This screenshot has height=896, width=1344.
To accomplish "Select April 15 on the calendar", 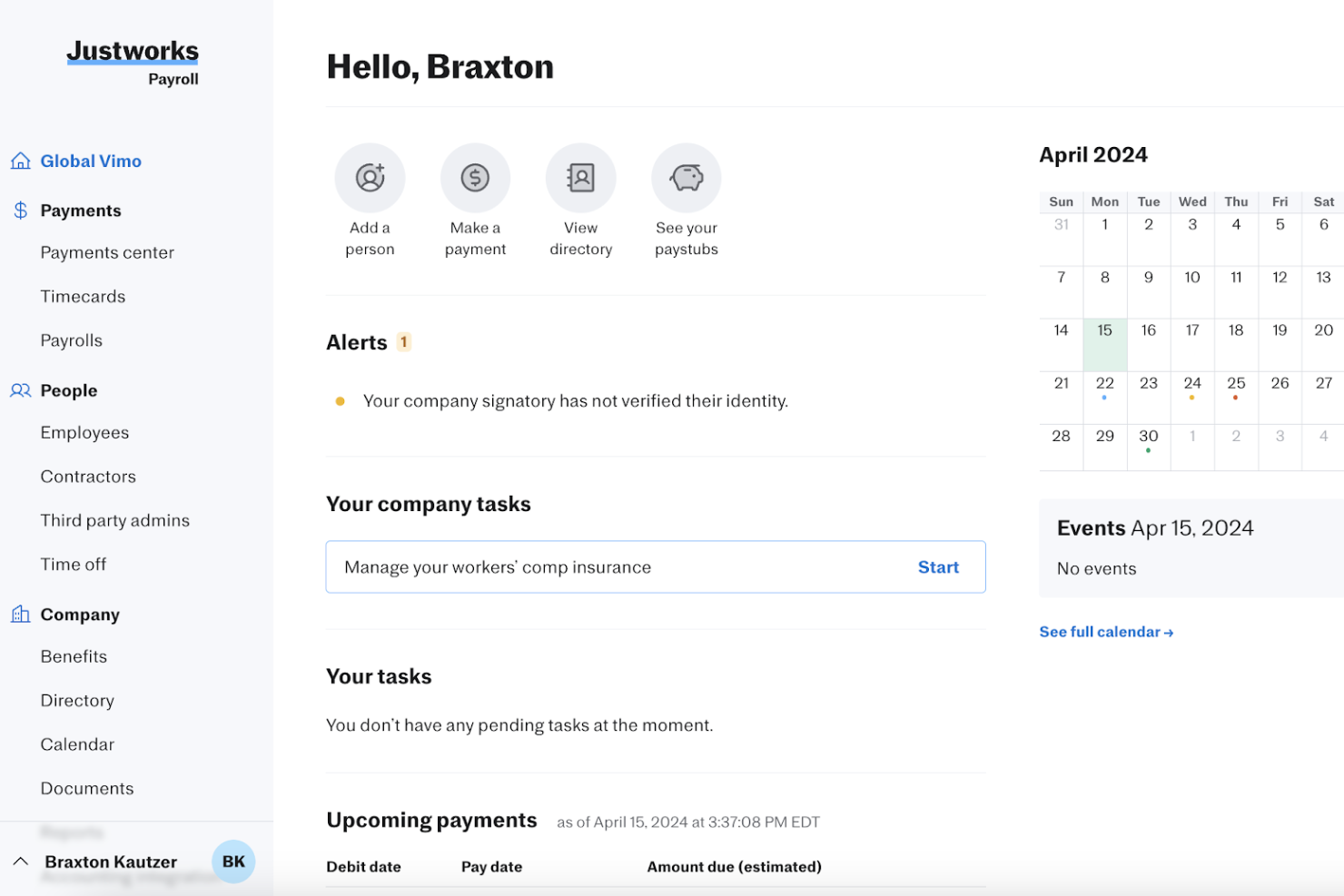I will tap(1105, 330).
